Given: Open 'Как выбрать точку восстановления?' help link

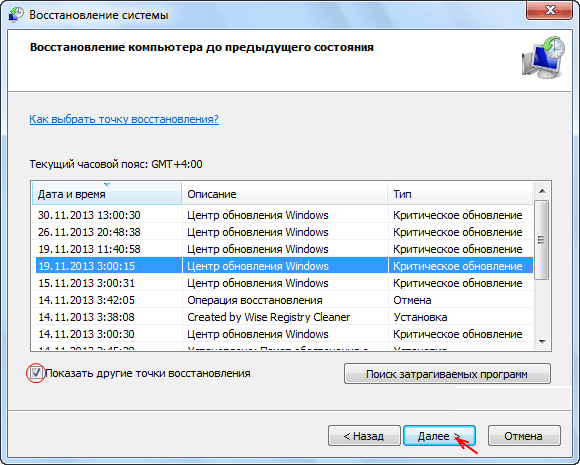Looking at the screenshot, I should point(124,119).
